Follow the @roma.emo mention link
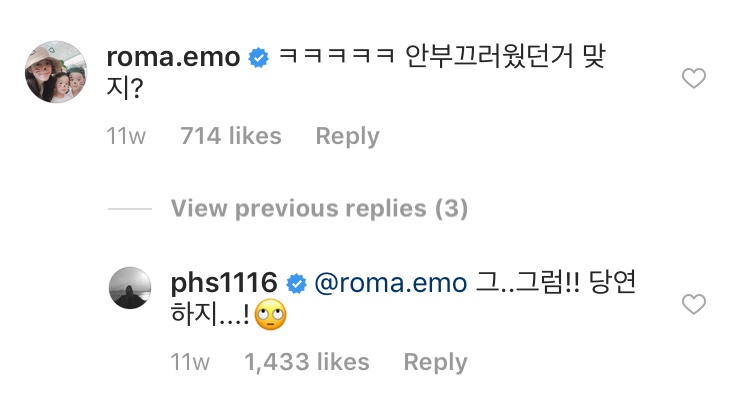 (x=391, y=284)
